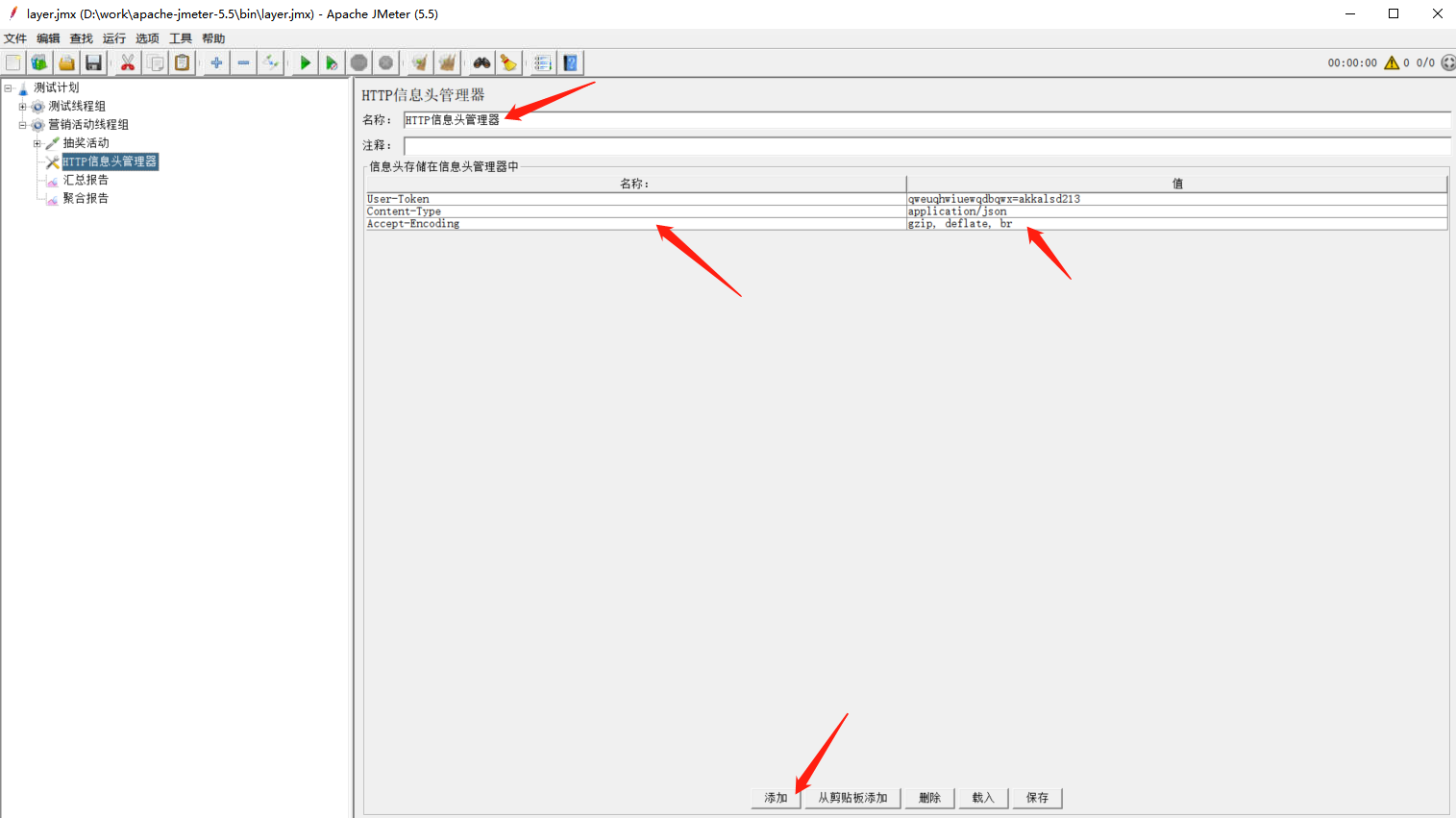Start test with no pauses icon

(332, 62)
